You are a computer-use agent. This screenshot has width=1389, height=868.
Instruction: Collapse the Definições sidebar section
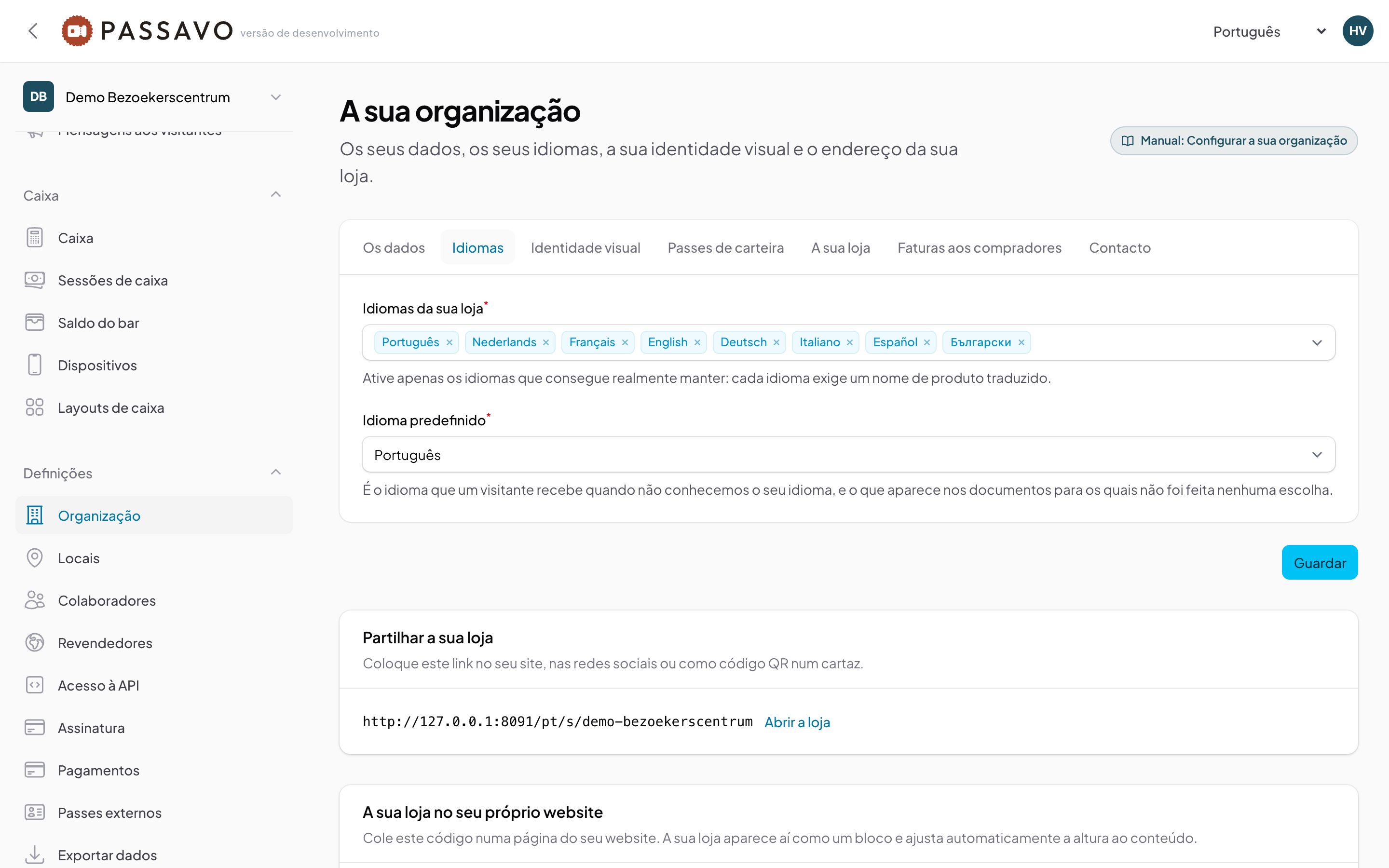276,473
